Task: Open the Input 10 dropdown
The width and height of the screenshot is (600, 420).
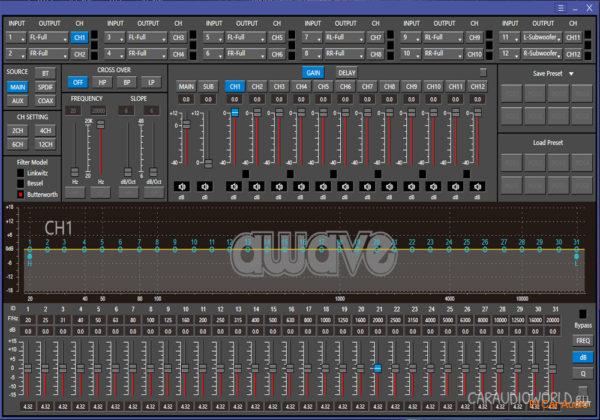Action: tap(411, 54)
